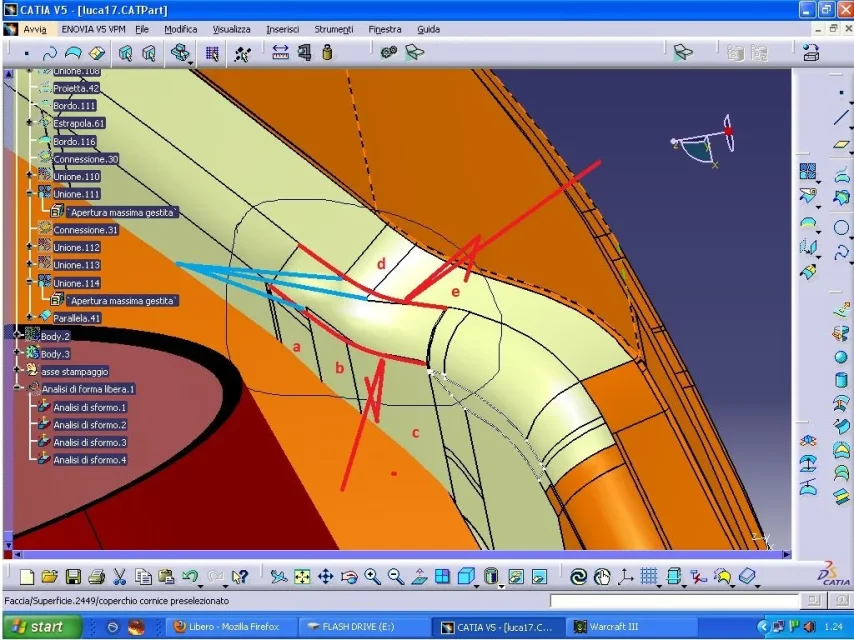The height and width of the screenshot is (640, 854).
Task: Open the ENOVIA V5 VPM menu
Action: tap(93, 29)
